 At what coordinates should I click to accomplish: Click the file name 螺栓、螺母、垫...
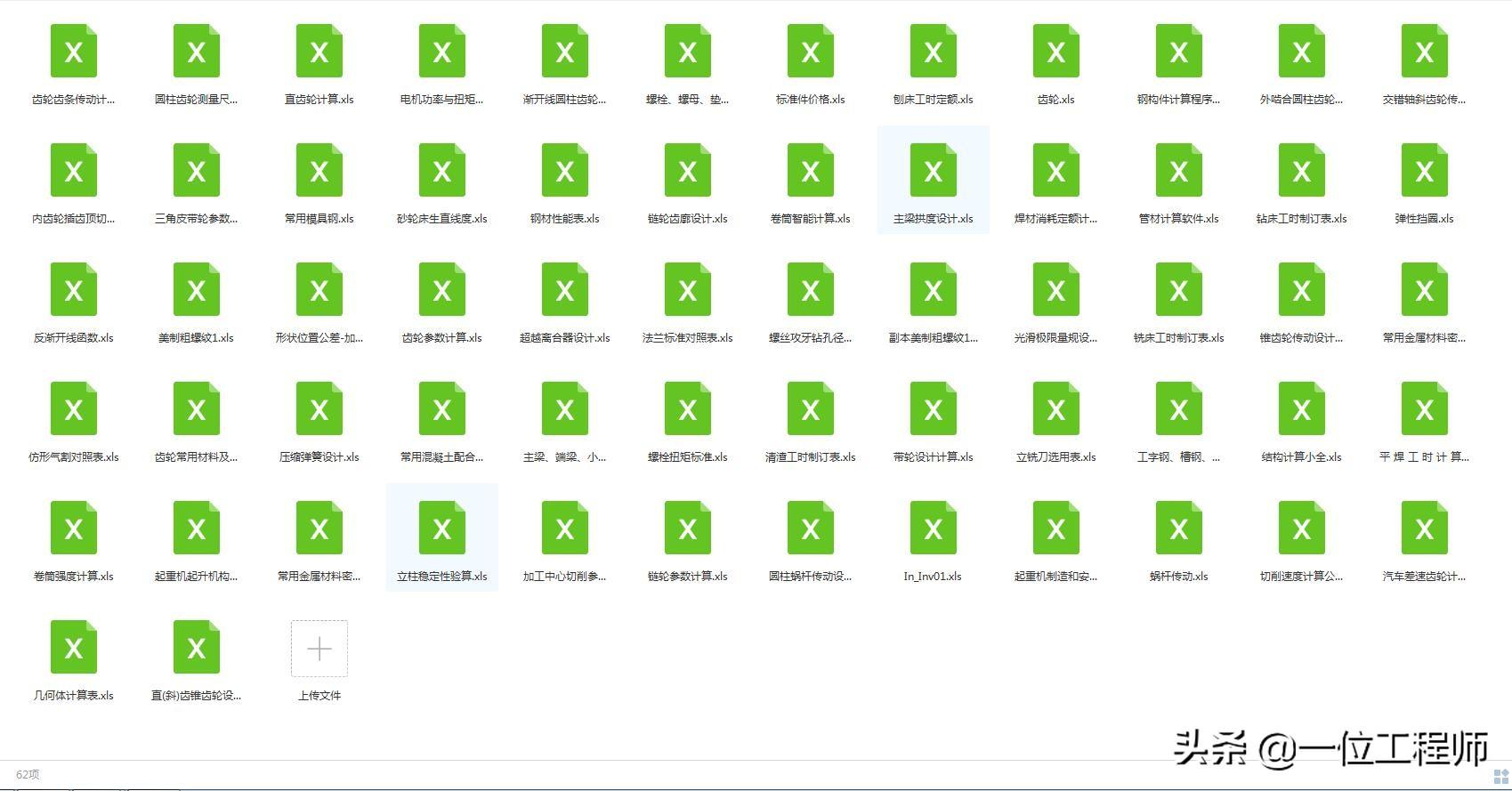(688, 100)
